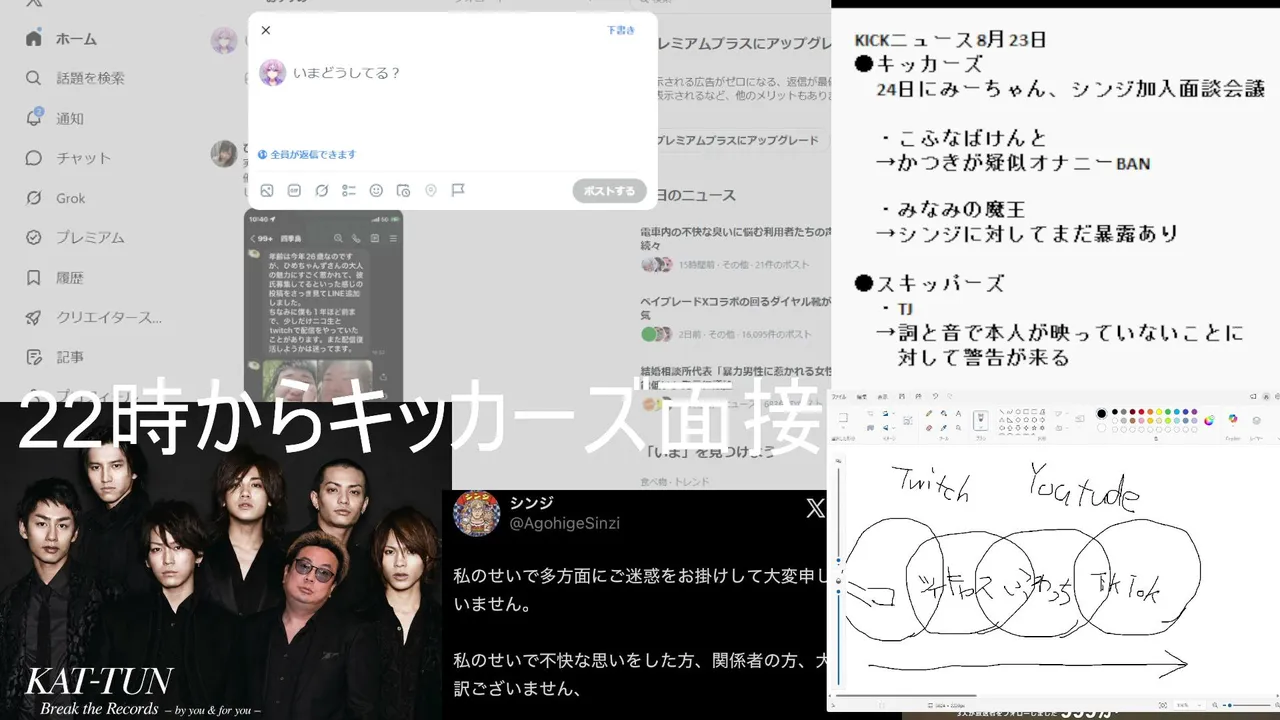Open the layers panel in Paint
The width and height of the screenshot is (1280, 720).
[1257, 420]
